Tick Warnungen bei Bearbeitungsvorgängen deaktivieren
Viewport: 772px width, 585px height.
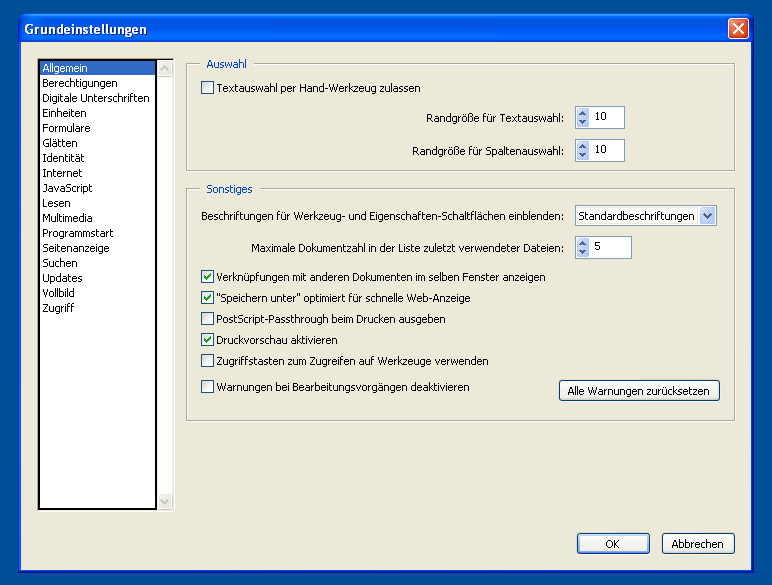[207, 387]
